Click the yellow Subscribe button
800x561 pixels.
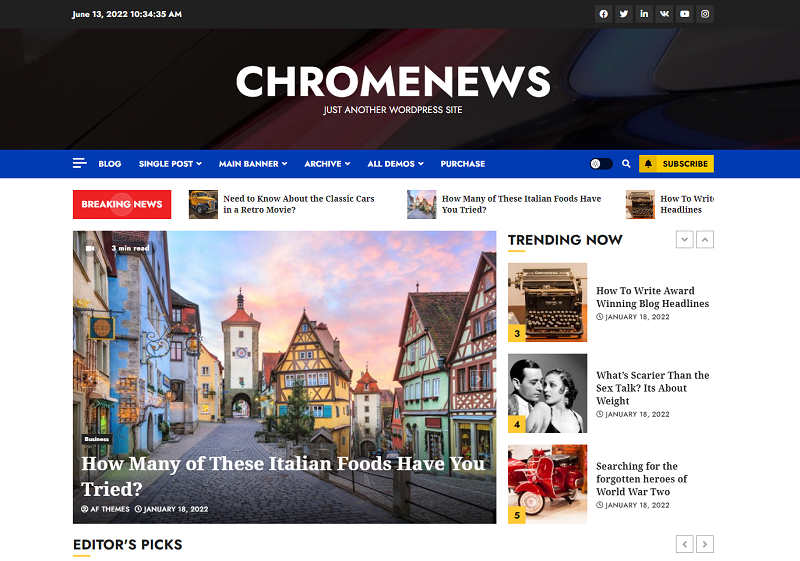tap(676, 164)
